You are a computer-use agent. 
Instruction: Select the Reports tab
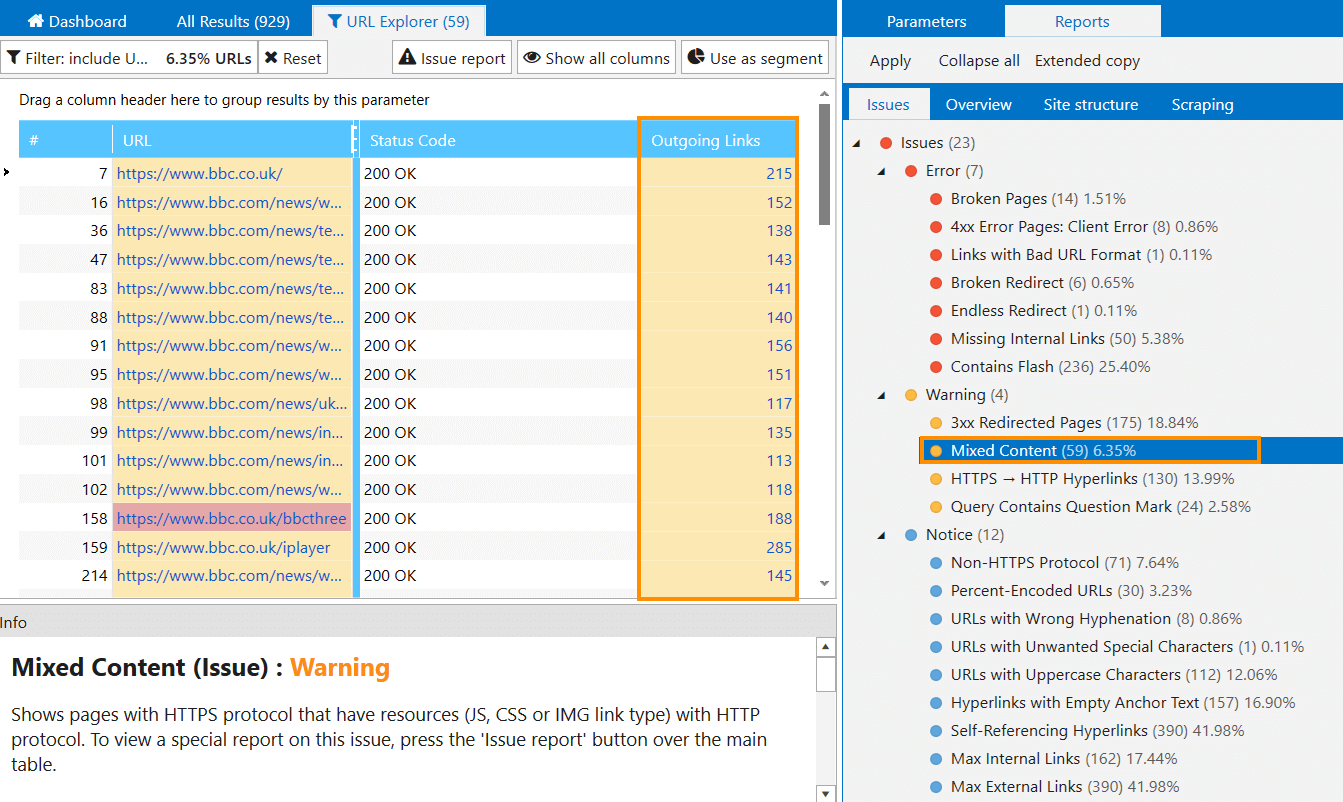pos(1082,21)
